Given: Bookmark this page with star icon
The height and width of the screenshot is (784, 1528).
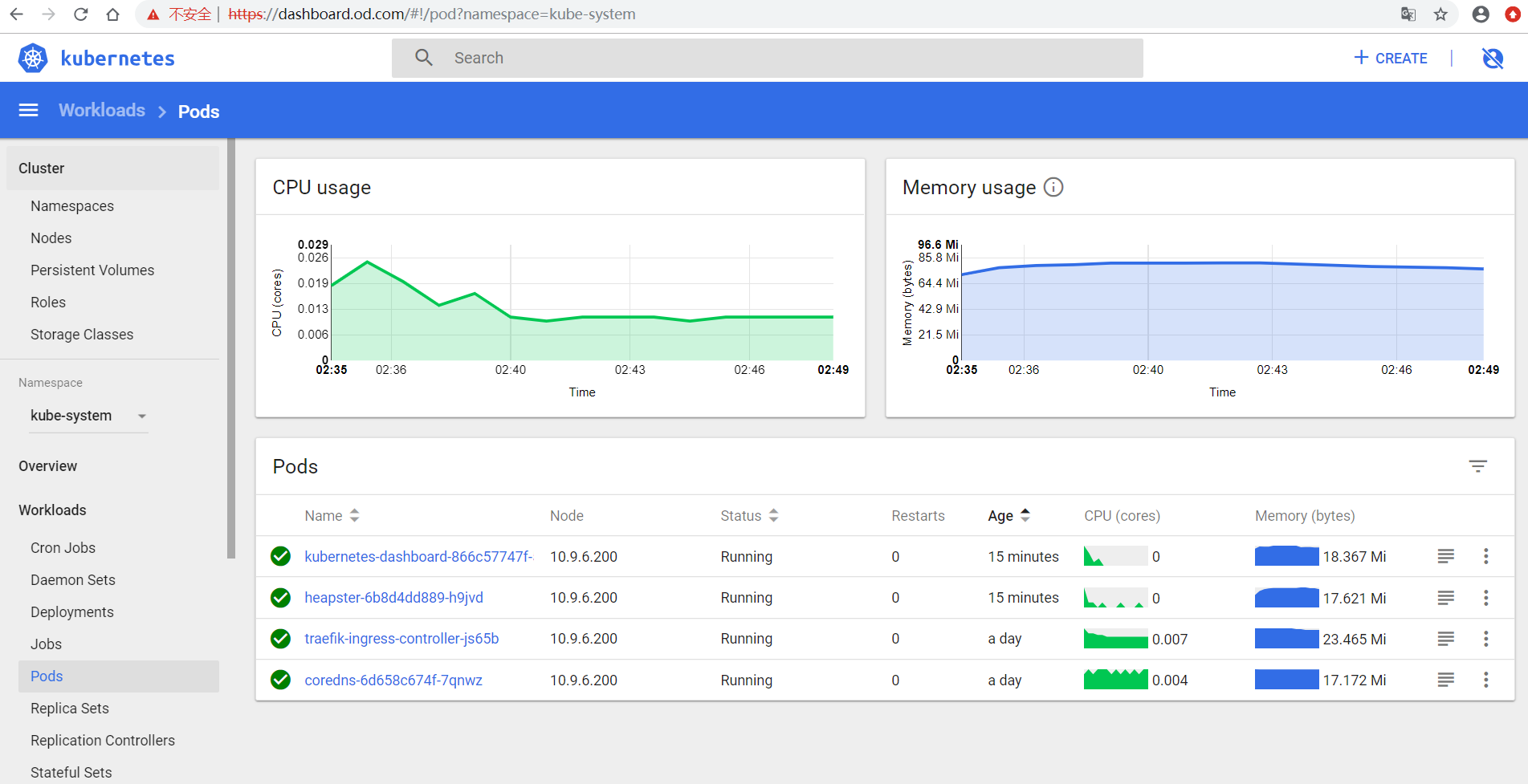Looking at the screenshot, I should [x=1441, y=14].
